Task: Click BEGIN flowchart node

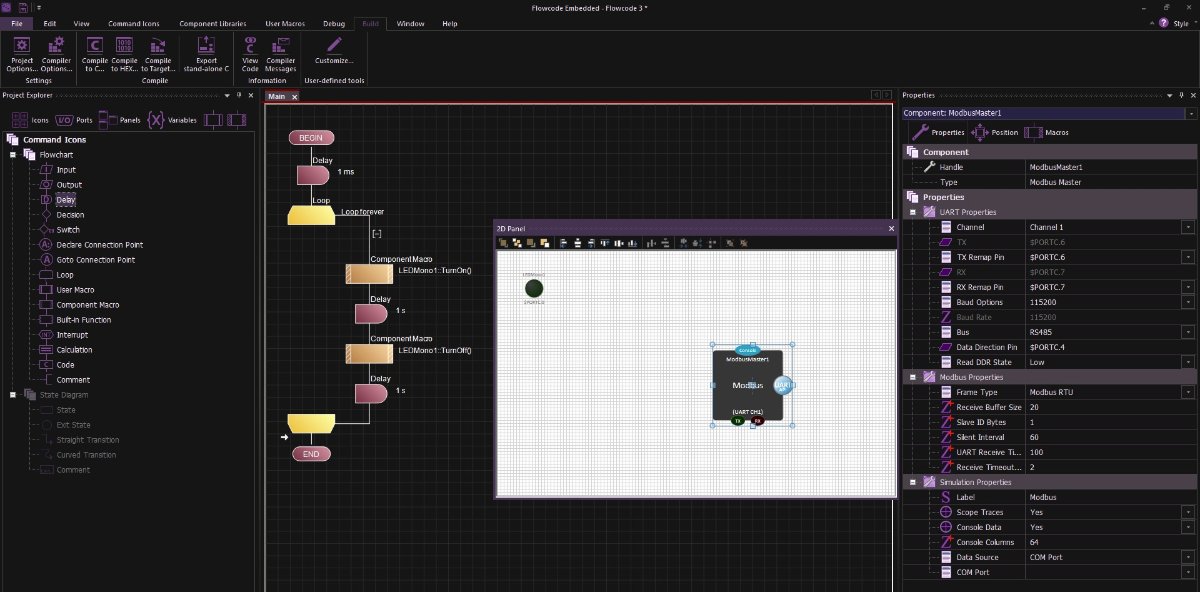Action: (x=311, y=138)
